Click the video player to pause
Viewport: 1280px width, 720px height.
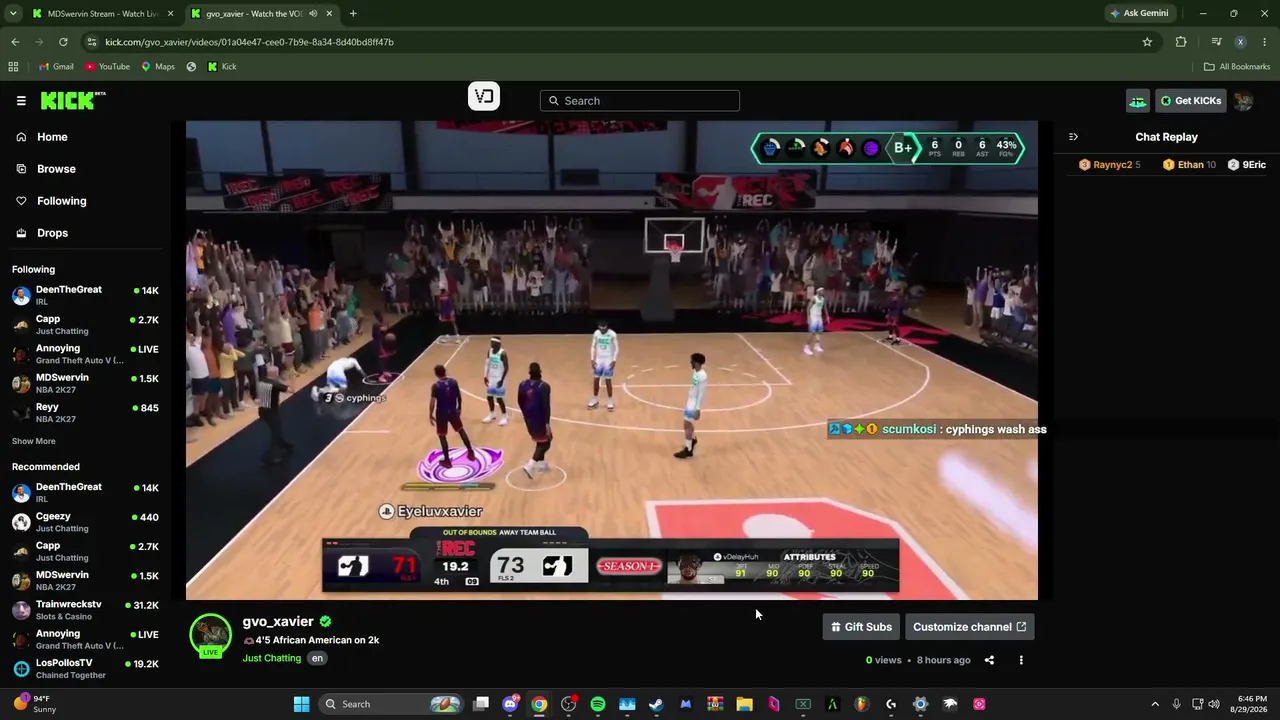tap(612, 360)
